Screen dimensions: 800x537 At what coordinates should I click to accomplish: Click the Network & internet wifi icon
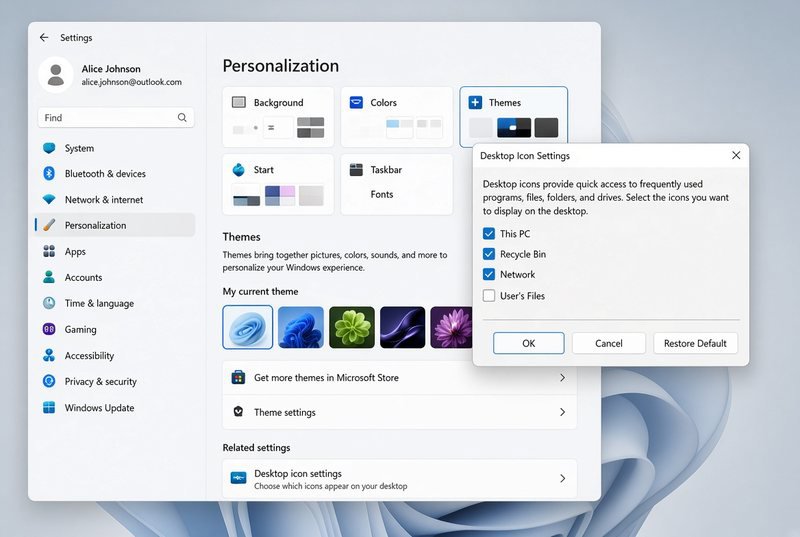(49, 199)
